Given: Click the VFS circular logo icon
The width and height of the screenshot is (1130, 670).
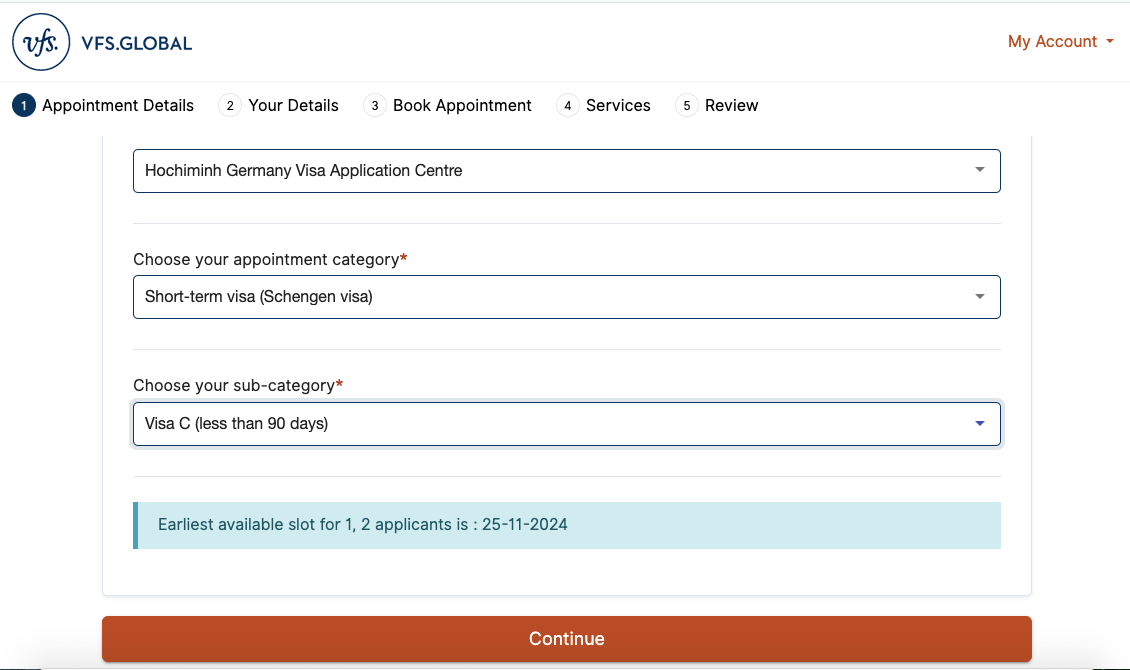Looking at the screenshot, I should click(41, 42).
